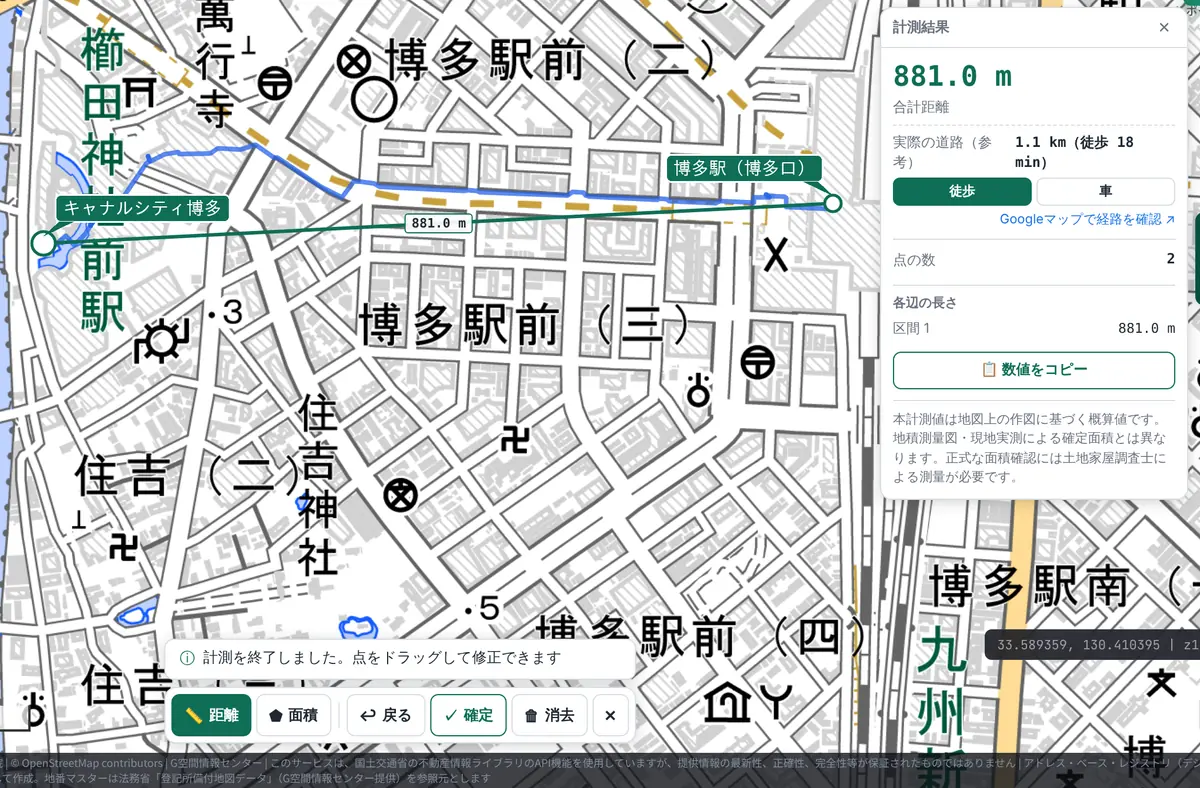Image resolution: width=1200 pixels, height=788 pixels.
Task: Click the 合計距離 label in results panel
Action: point(921,106)
